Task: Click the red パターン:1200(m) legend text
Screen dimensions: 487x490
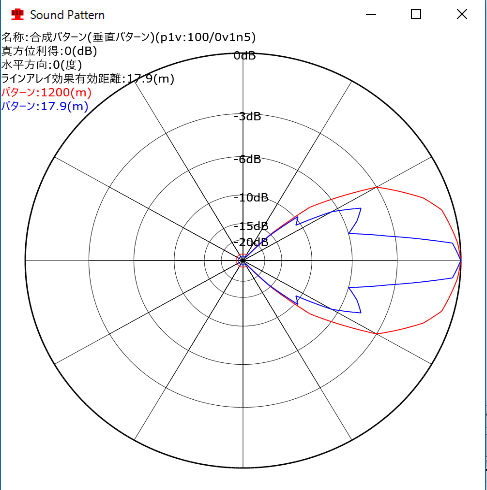Action: [x=46, y=92]
